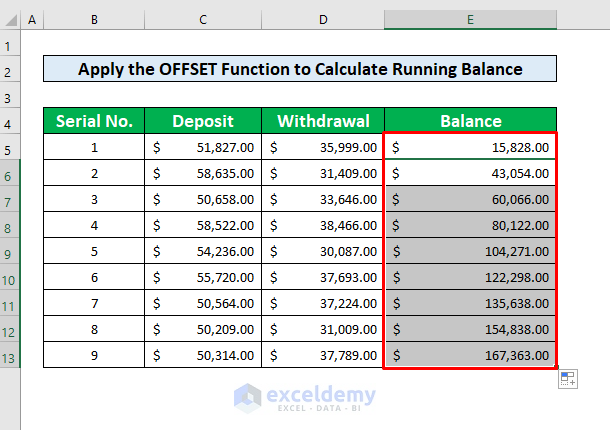Viewport: 610px width, 430px height.
Task: Click the Deposit header cell
Action: pos(203,121)
